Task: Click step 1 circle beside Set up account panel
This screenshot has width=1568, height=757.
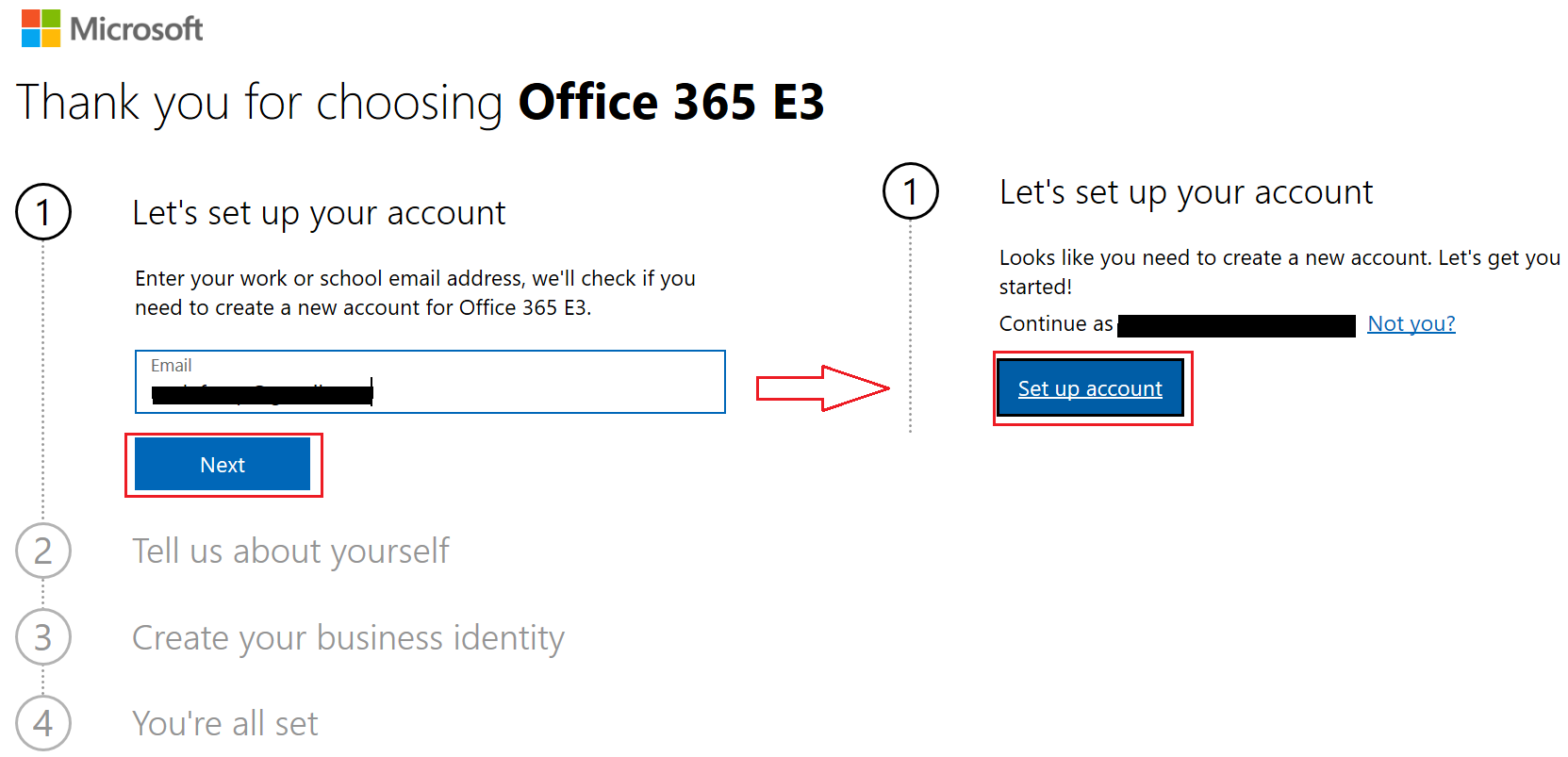Action: (x=911, y=191)
